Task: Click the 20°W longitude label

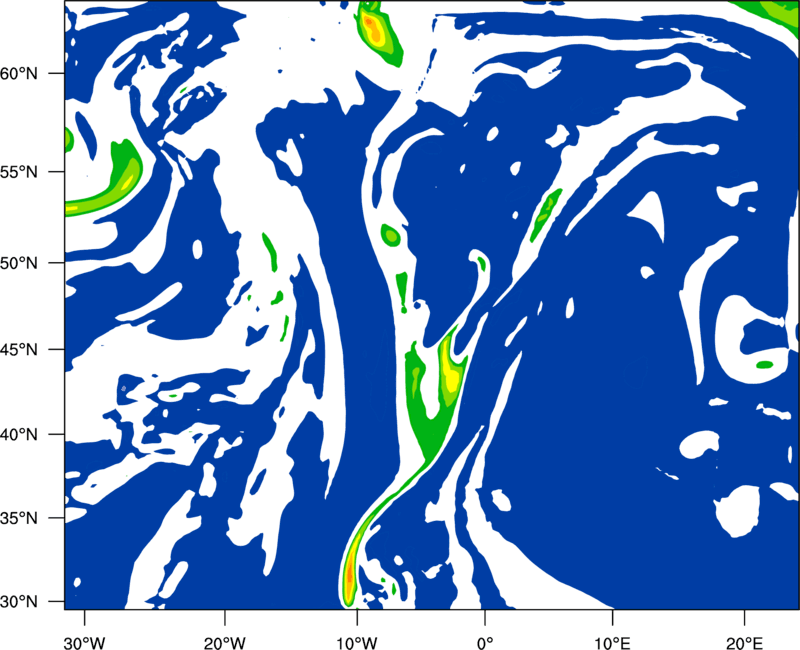Action: 224,643
